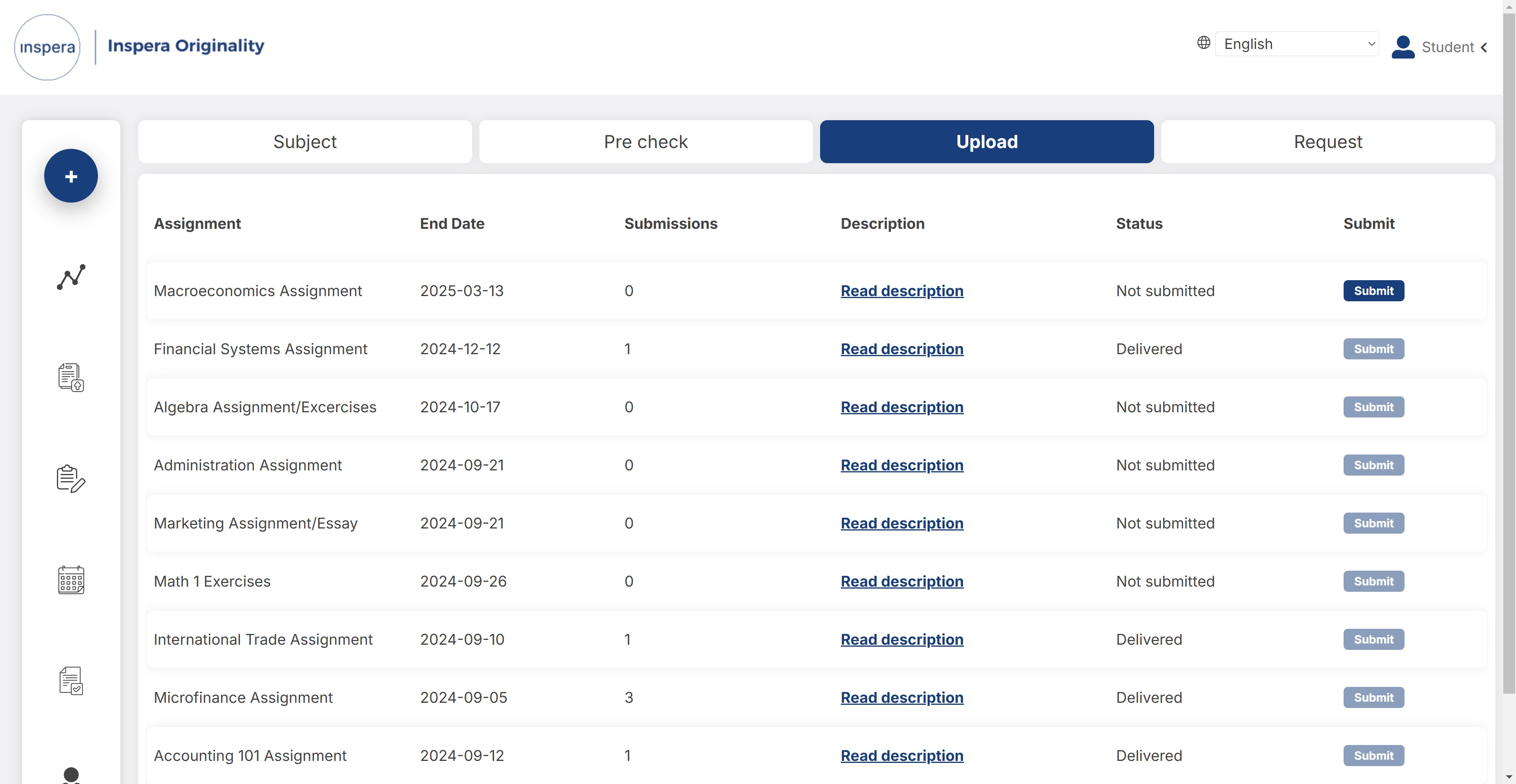Screen dimensions: 1516x784
Task: Click Delivered status of Financial Systems Assignment
Action: 1149,349
